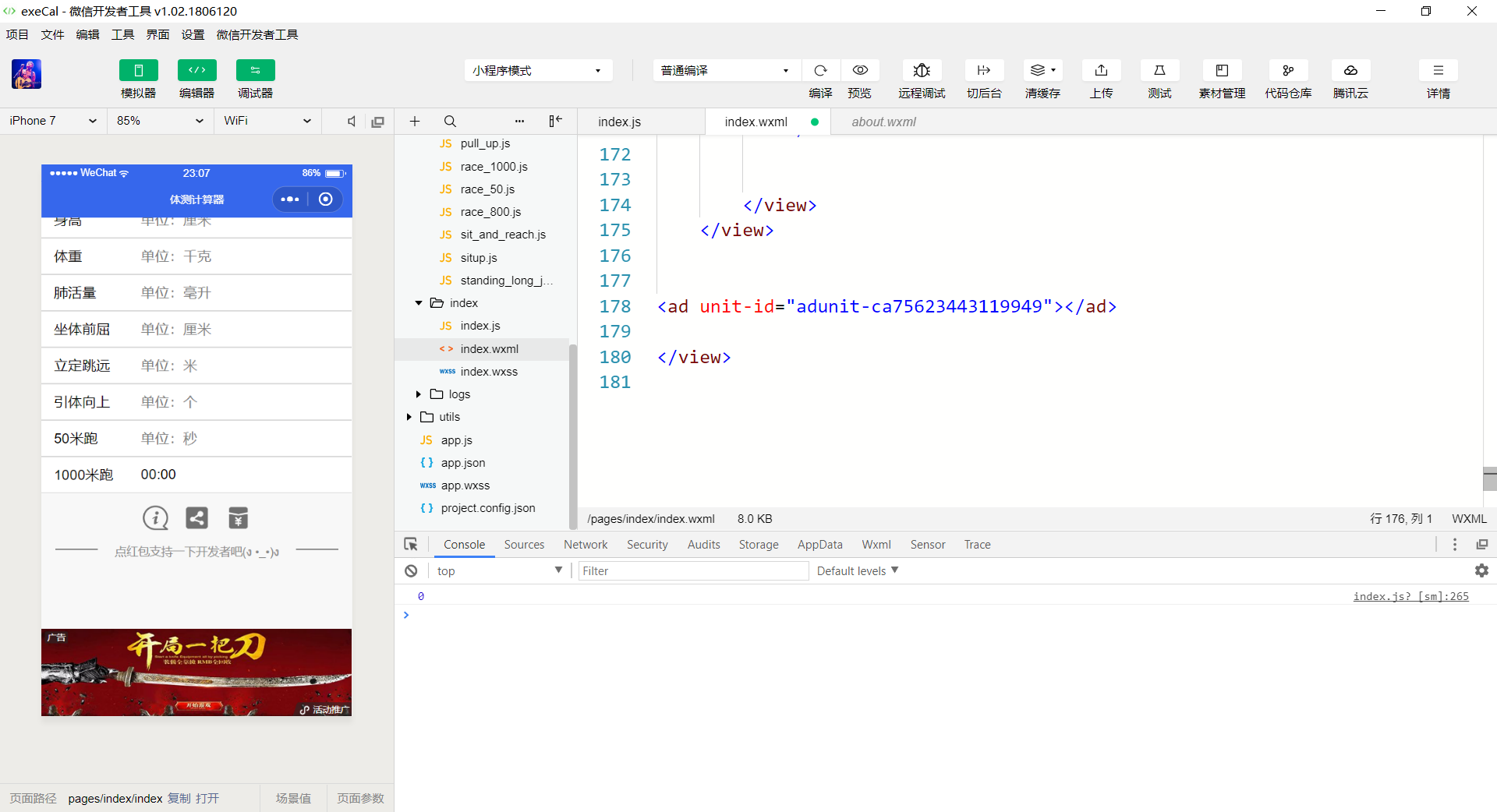Open the console settings gear icon
This screenshot has width=1497, height=812.
pyautogui.click(x=1481, y=571)
